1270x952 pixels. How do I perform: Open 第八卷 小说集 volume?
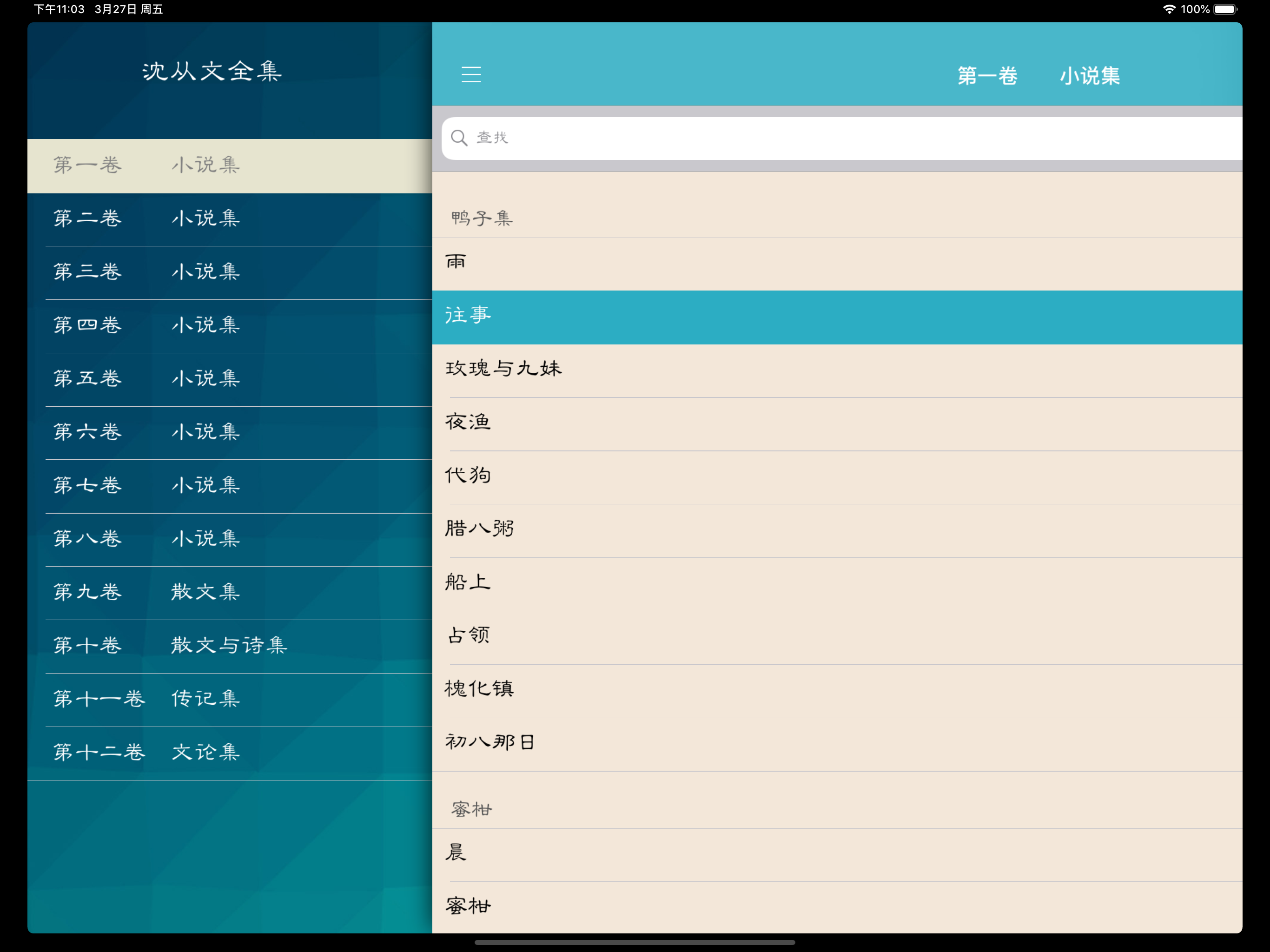[x=230, y=540]
